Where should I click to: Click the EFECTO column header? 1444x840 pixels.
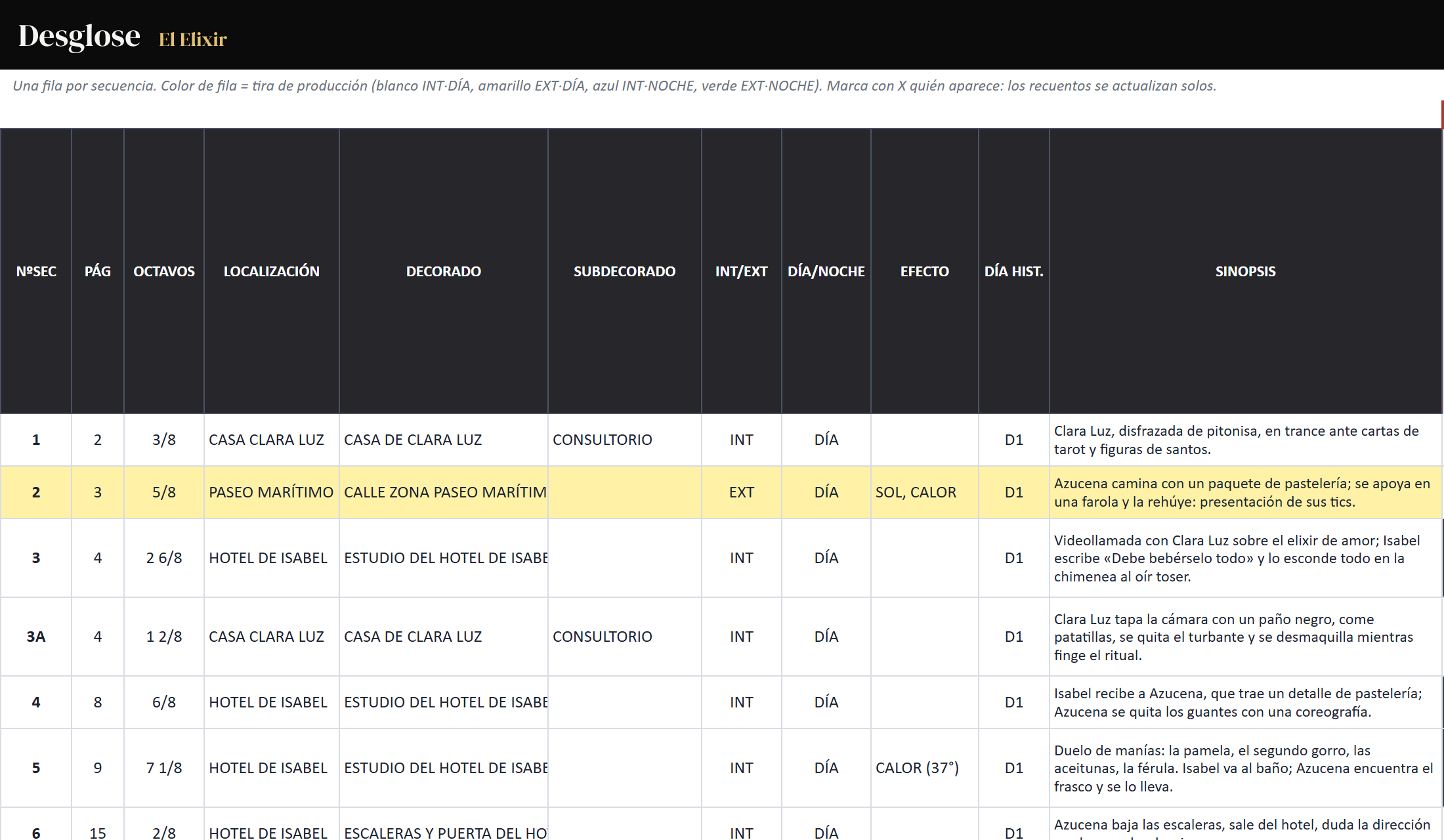pyautogui.click(x=925, y=271)
